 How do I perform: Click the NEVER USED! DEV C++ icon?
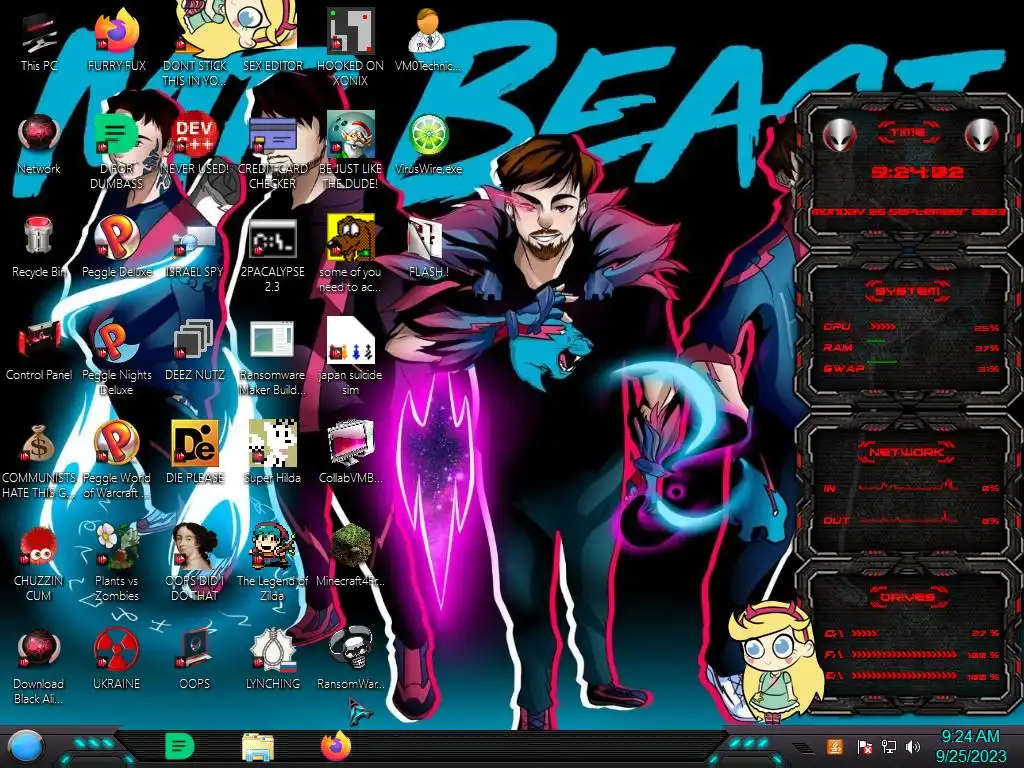click(195, 144)
